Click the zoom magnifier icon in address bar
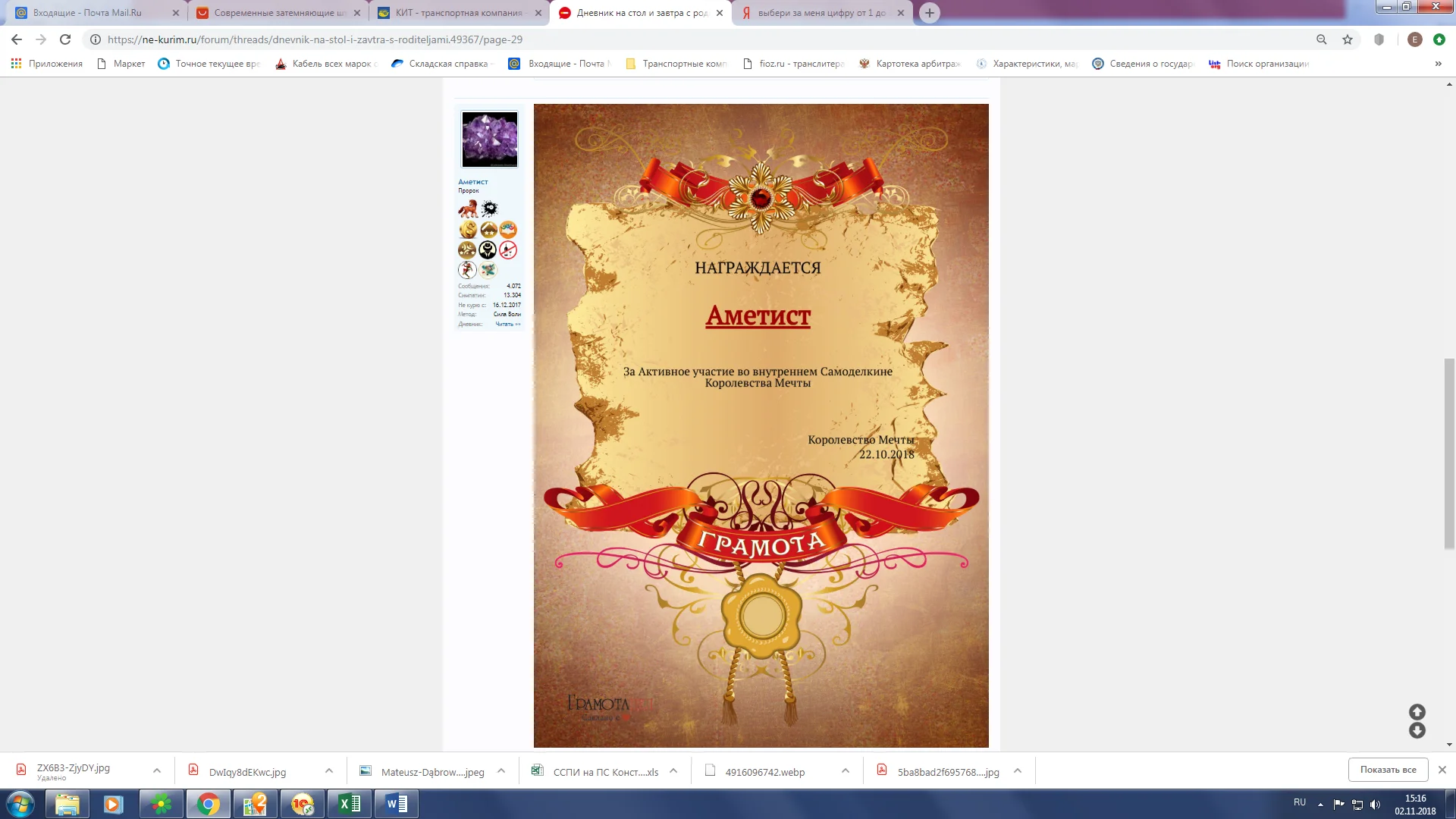 1321,39
